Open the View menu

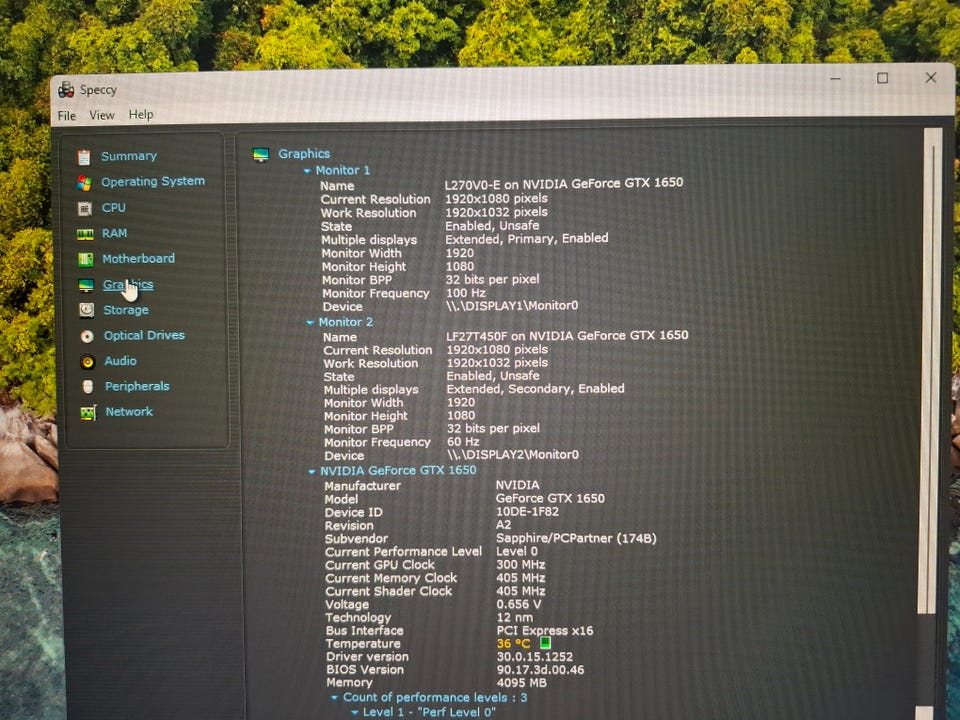tap(102, 116)
